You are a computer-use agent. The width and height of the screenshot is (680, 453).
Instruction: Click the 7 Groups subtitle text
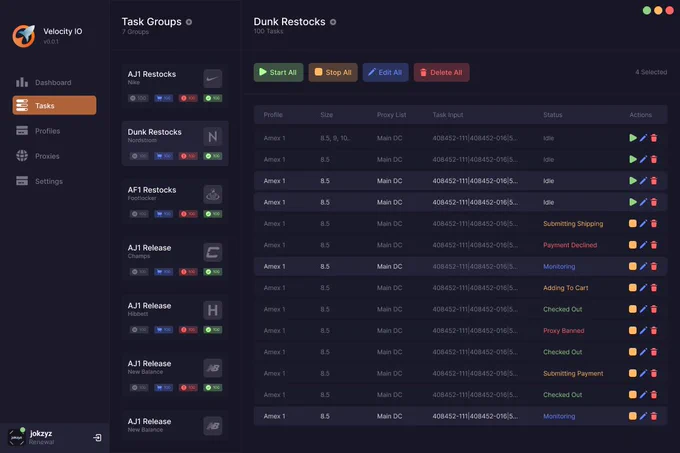135,32
